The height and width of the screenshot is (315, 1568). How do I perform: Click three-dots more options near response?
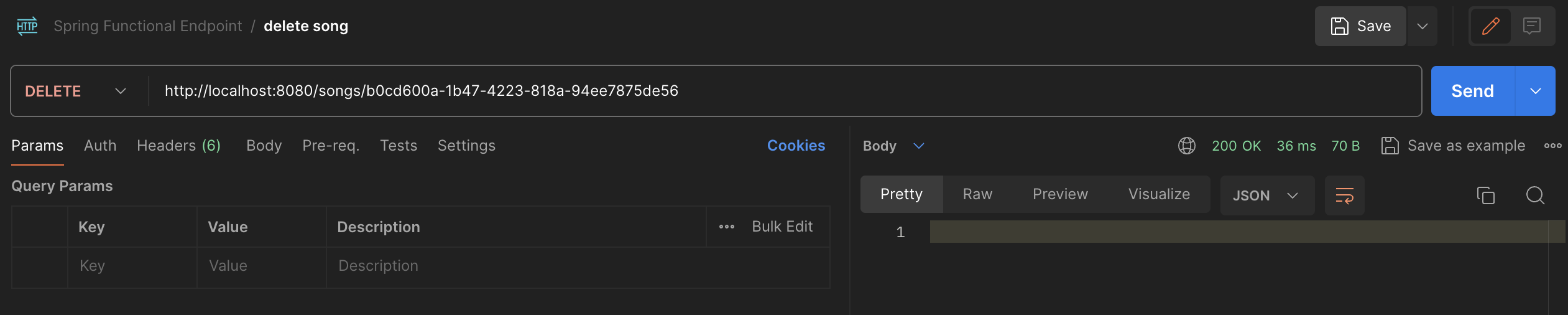click(x=1552, y=146)
